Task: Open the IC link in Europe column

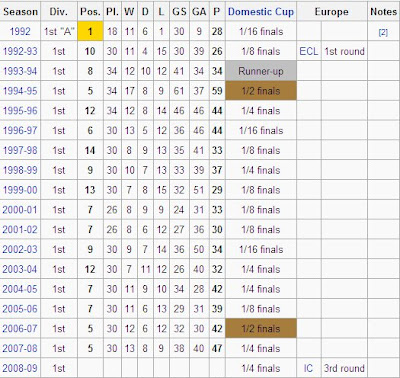Action: (308, 368)
